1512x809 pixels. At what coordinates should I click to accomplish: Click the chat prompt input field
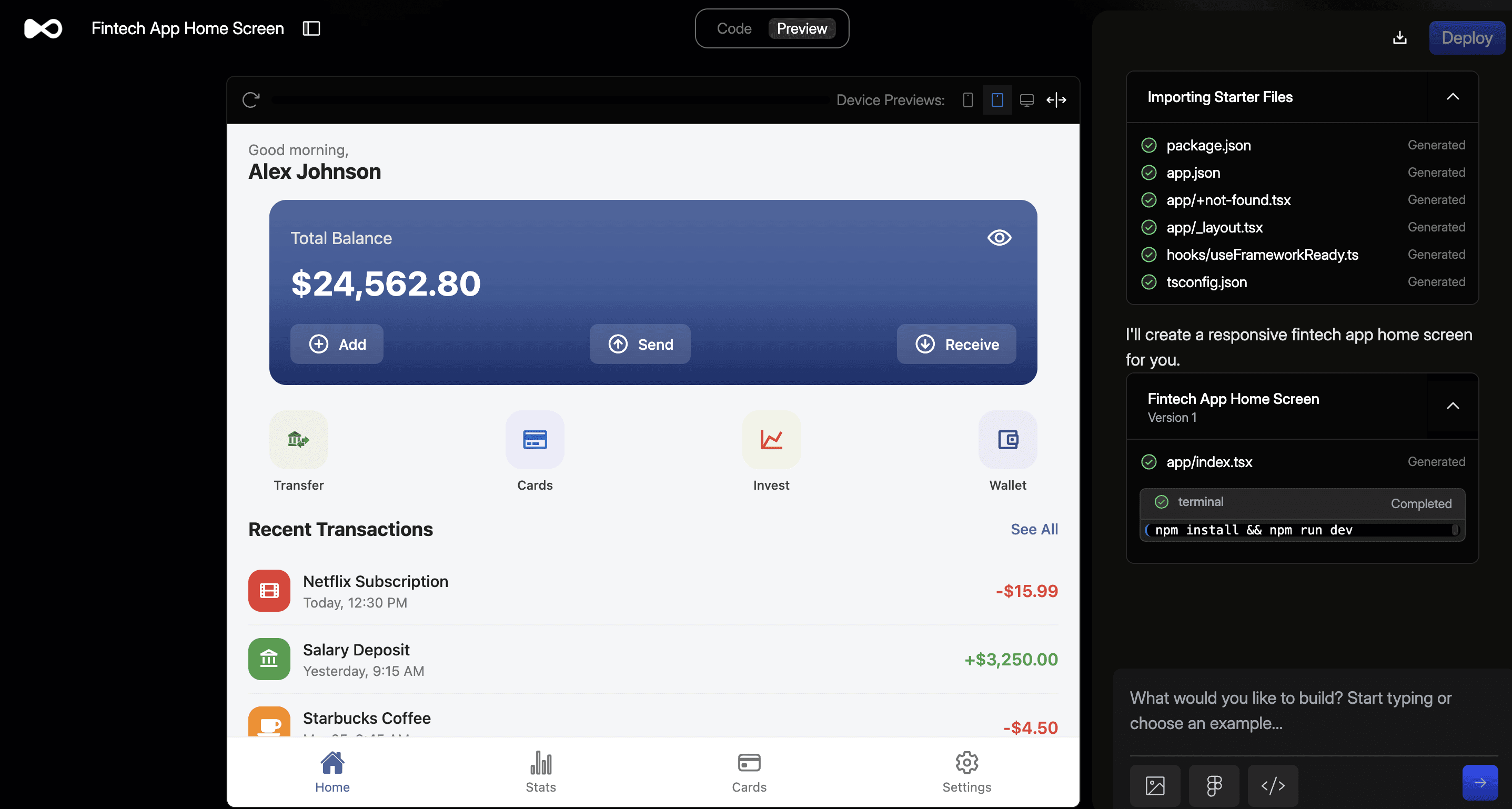coord(1292,711)
